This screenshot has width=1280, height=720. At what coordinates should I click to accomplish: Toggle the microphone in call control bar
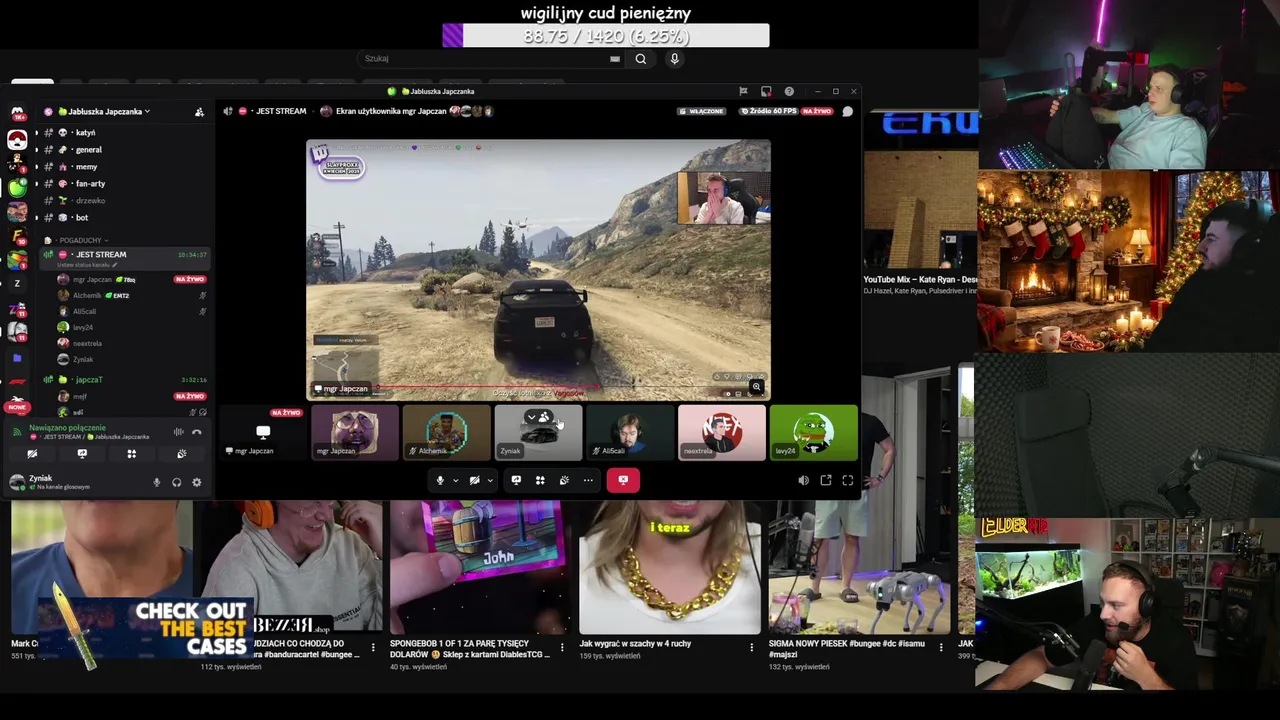[440, 480]
